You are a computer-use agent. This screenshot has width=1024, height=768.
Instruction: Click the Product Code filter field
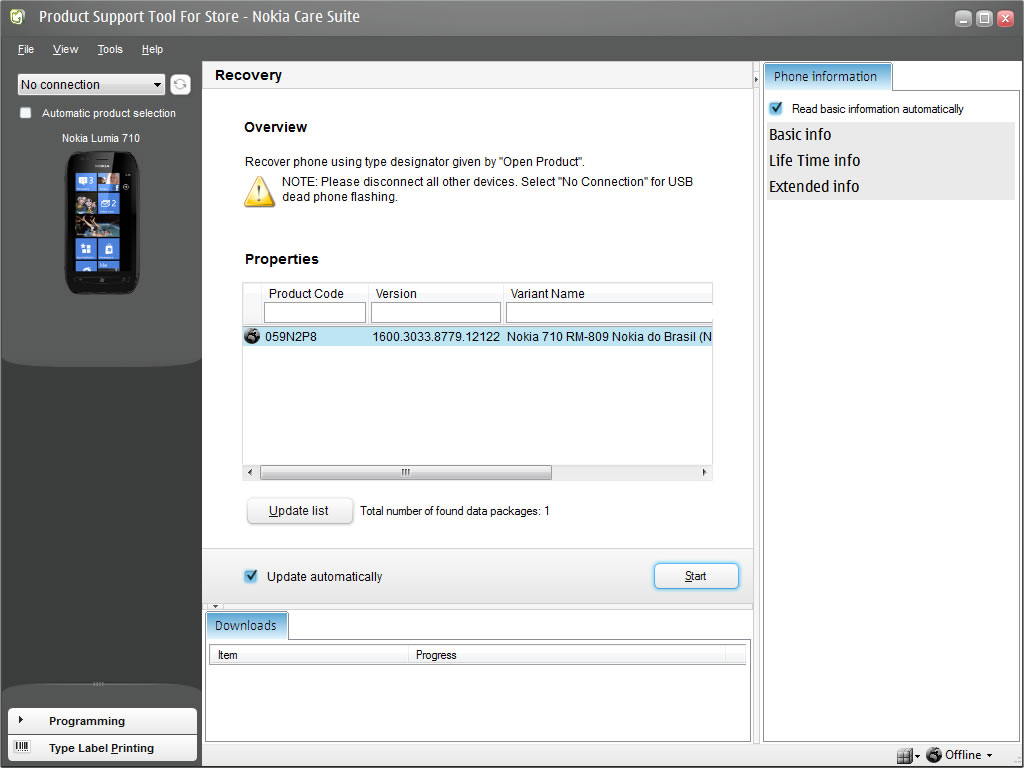coord(315,312)
